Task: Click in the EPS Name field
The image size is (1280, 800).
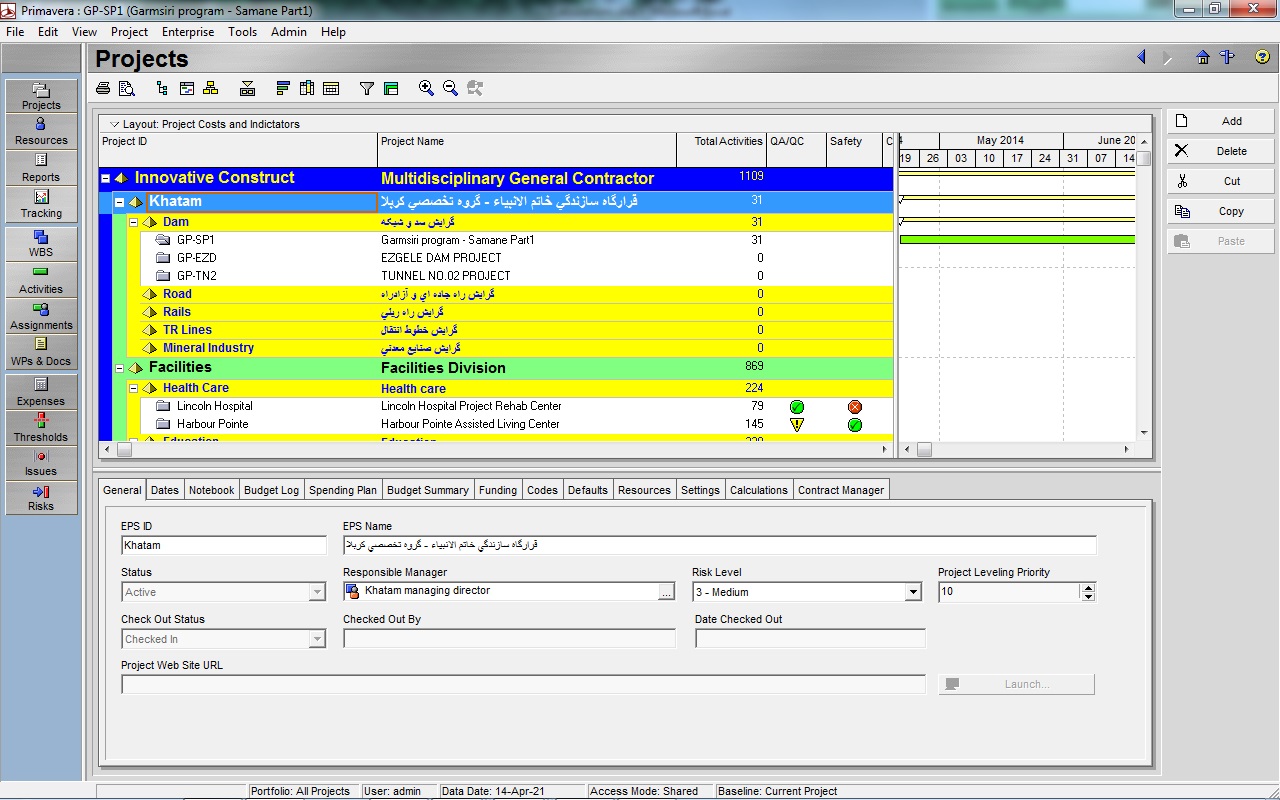Action: click(x=720, y=545)
